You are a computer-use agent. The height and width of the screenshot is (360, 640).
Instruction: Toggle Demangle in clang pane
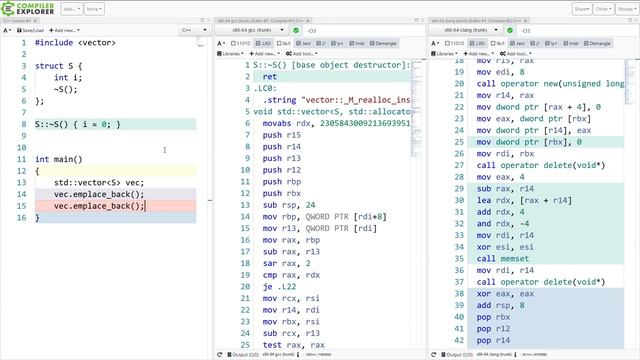[x=597, y=43]
